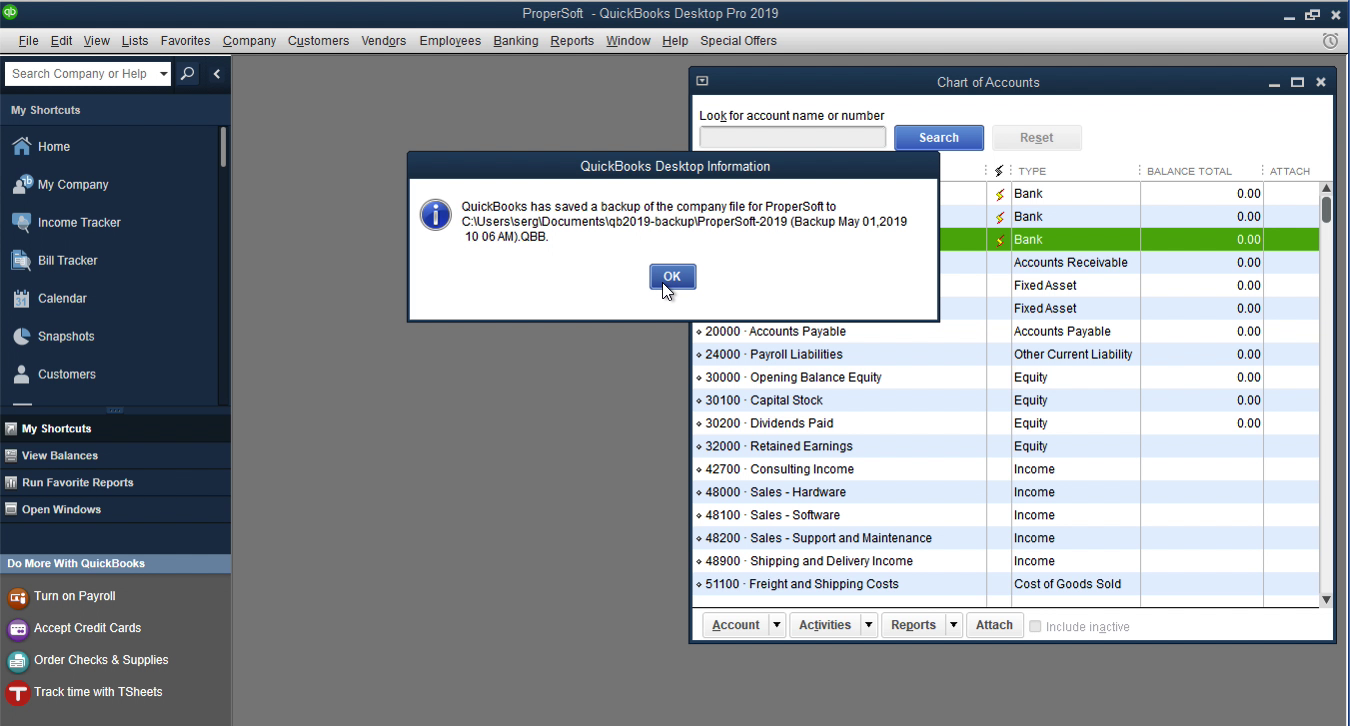1350x726 pixels.
Task: Click the shortcuts sidebar scrollbar
Action: pos(223,147)
